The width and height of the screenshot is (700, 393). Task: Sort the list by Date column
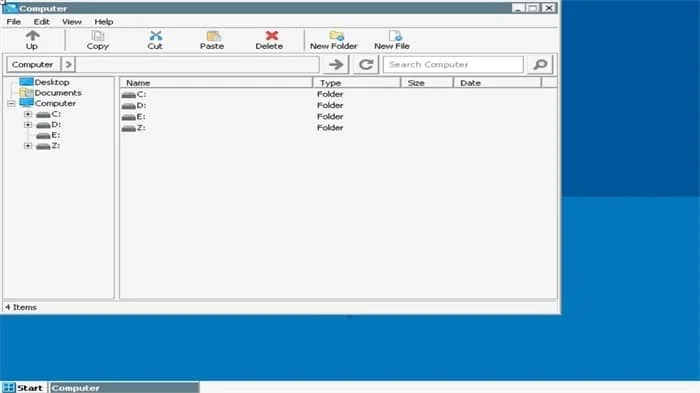click(x=497, y=83)
